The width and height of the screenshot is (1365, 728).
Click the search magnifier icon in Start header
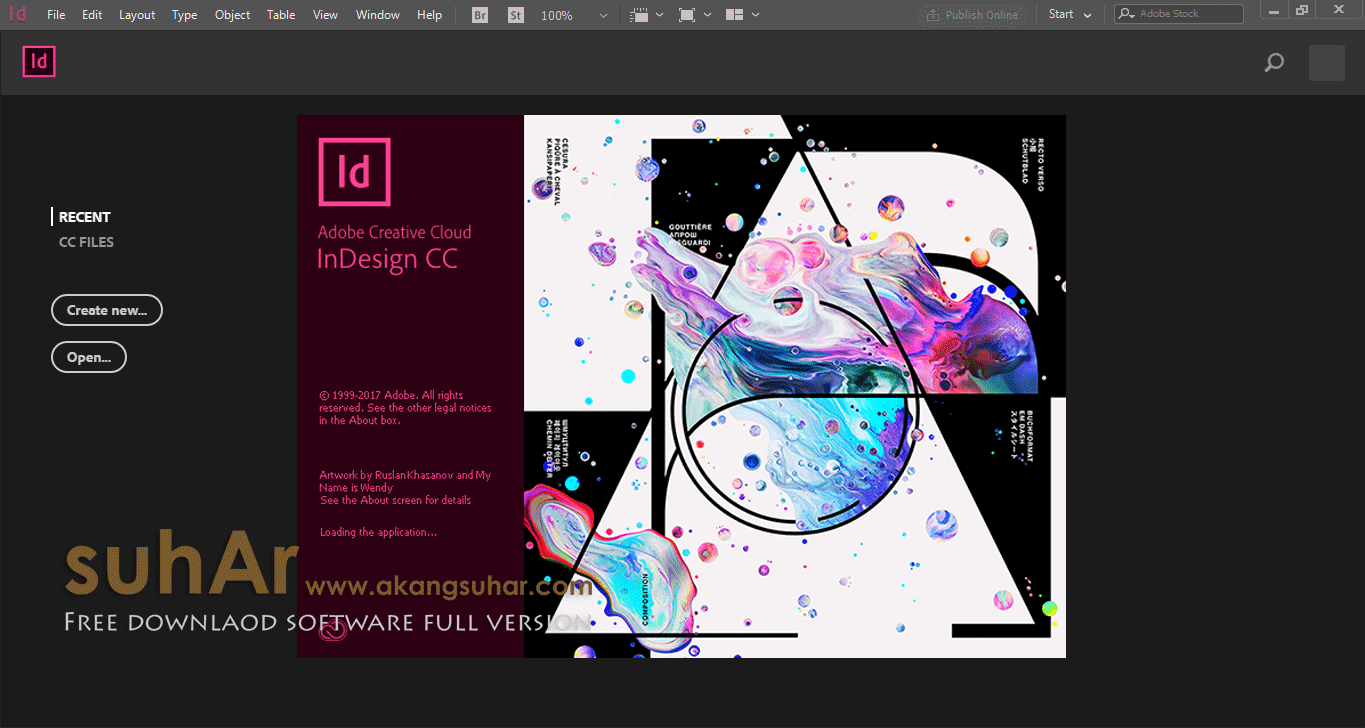pyautogui.click(x=1274, y=63)
